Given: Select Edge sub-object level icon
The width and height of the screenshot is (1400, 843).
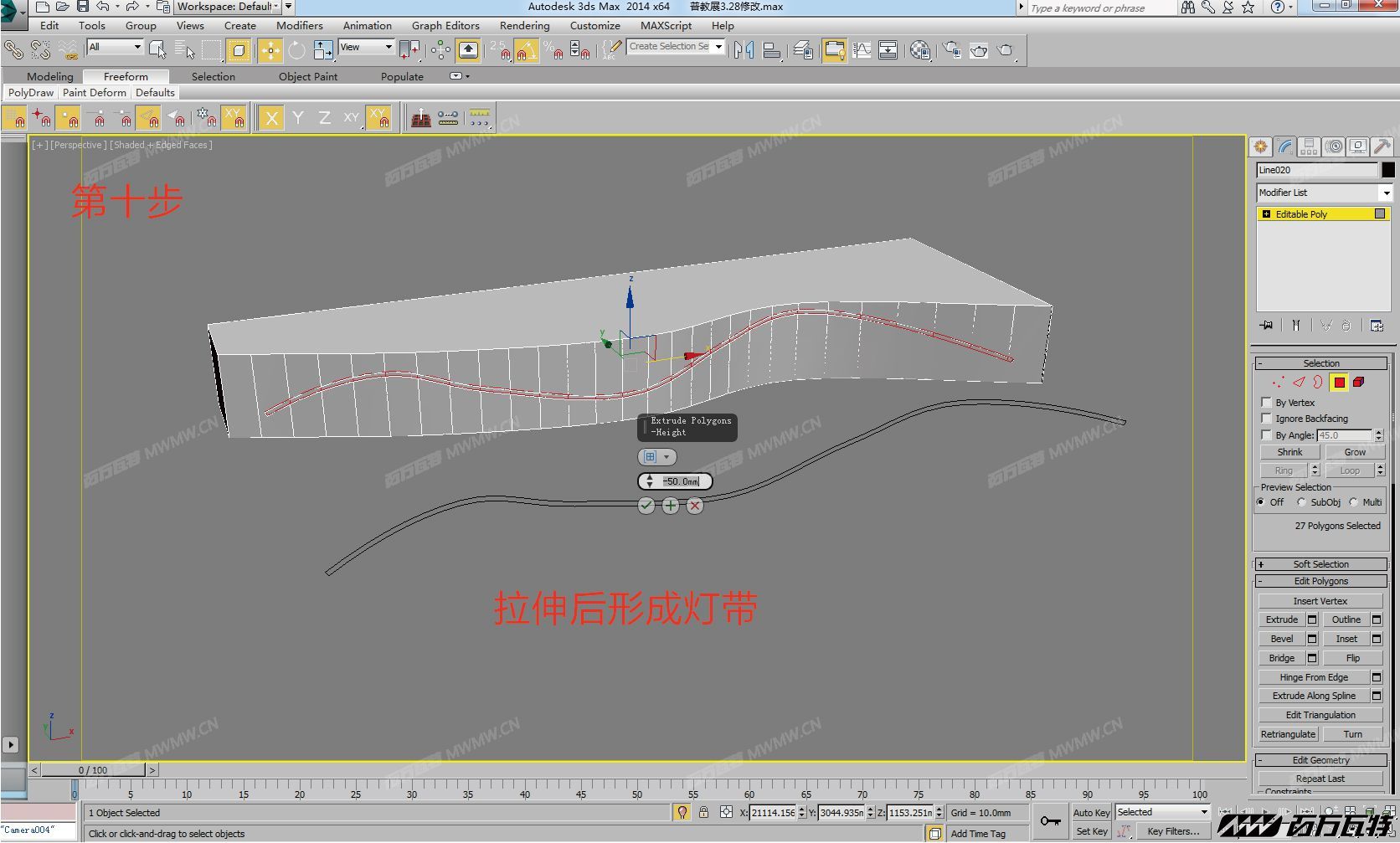Looking at the screenshot, I should (x=1299, y=382).
